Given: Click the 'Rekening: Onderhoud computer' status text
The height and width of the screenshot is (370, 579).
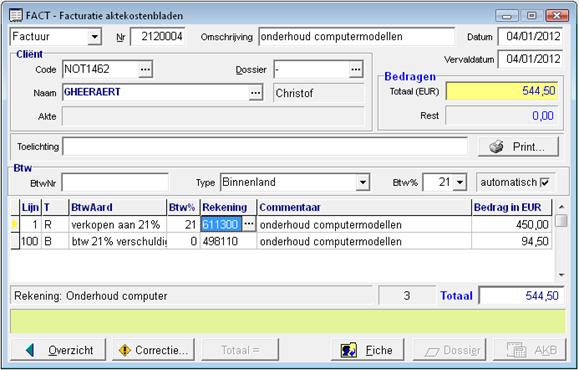Looking at the screenshot, I should click(x=90, y=296).
